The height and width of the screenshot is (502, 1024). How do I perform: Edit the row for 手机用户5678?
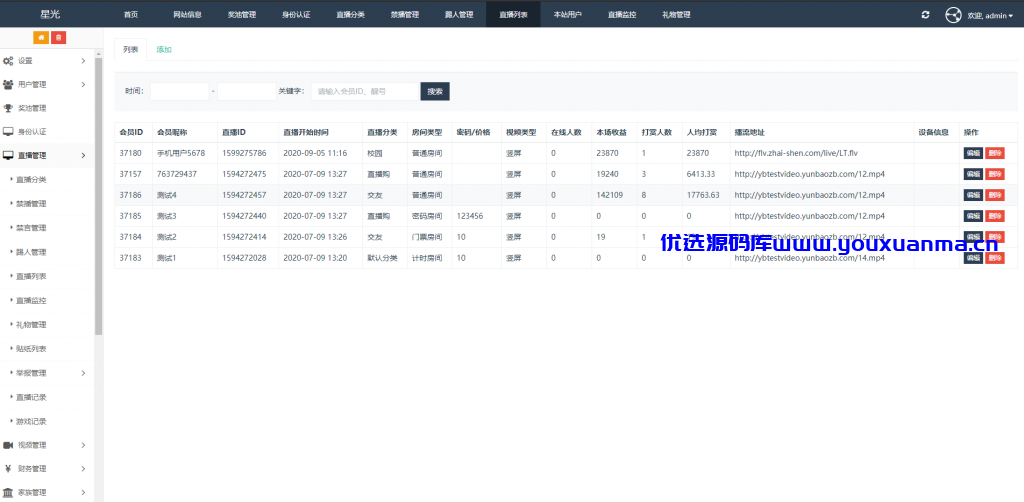point(973,153)
